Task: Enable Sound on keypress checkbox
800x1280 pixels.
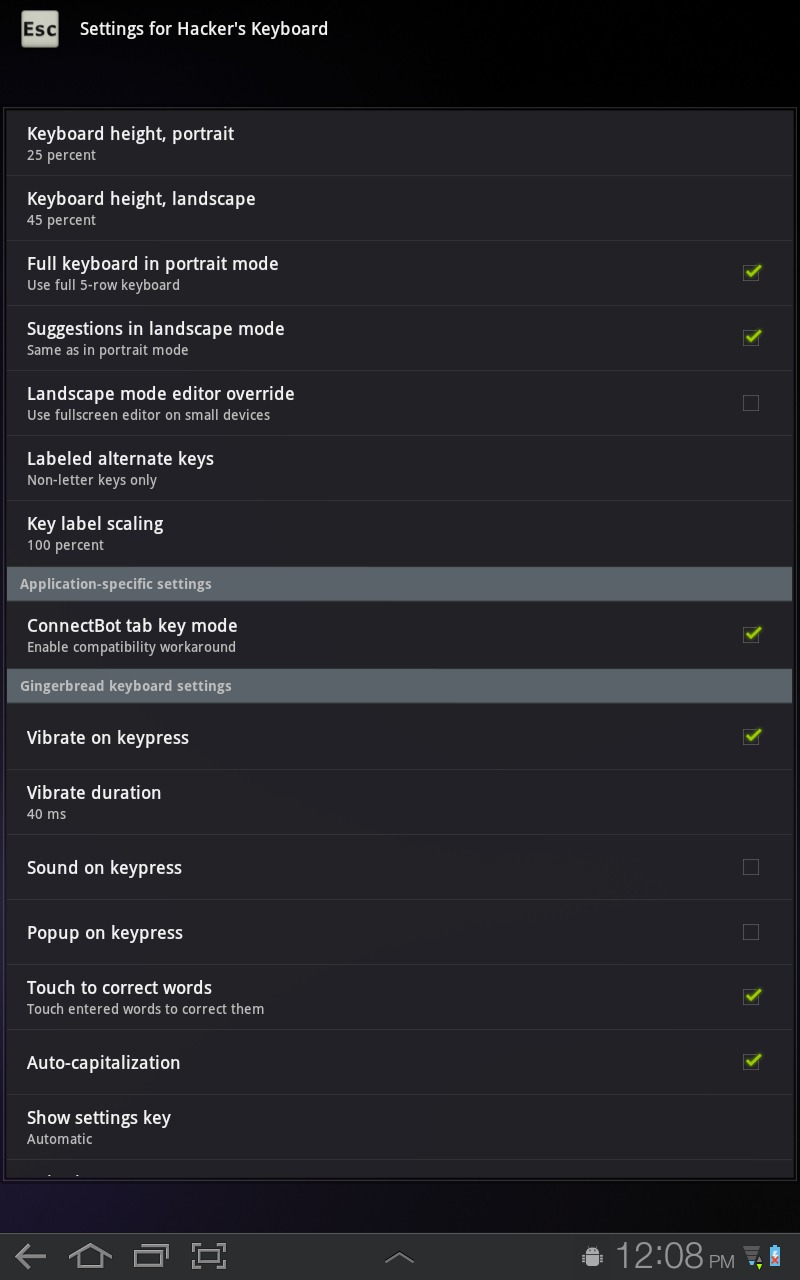Action: coord(751,867)
